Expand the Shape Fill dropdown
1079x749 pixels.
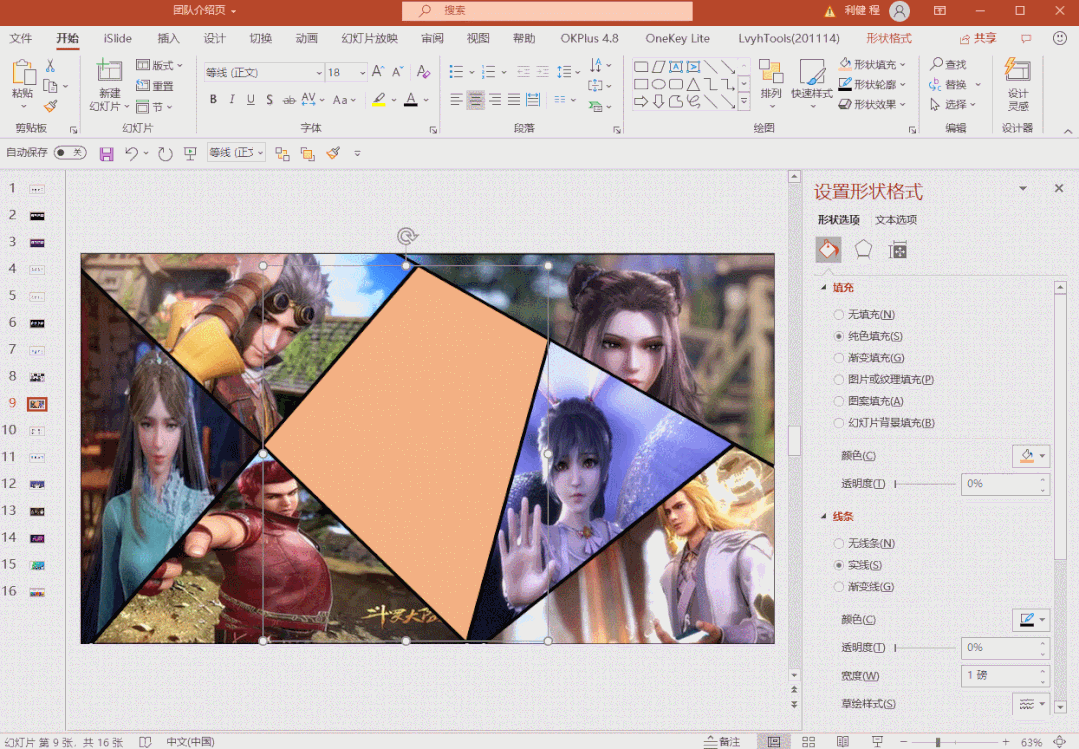pos(903,65)
